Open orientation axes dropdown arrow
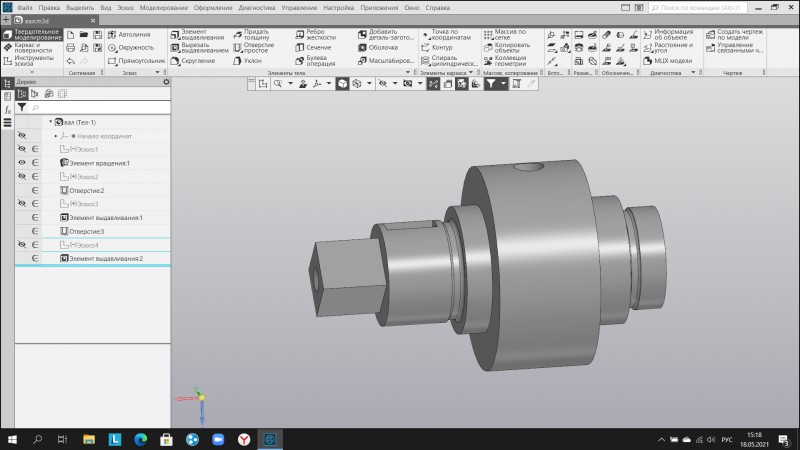Image resolution: width=800 pixels, height=450 pixels. tap(329, 84)
